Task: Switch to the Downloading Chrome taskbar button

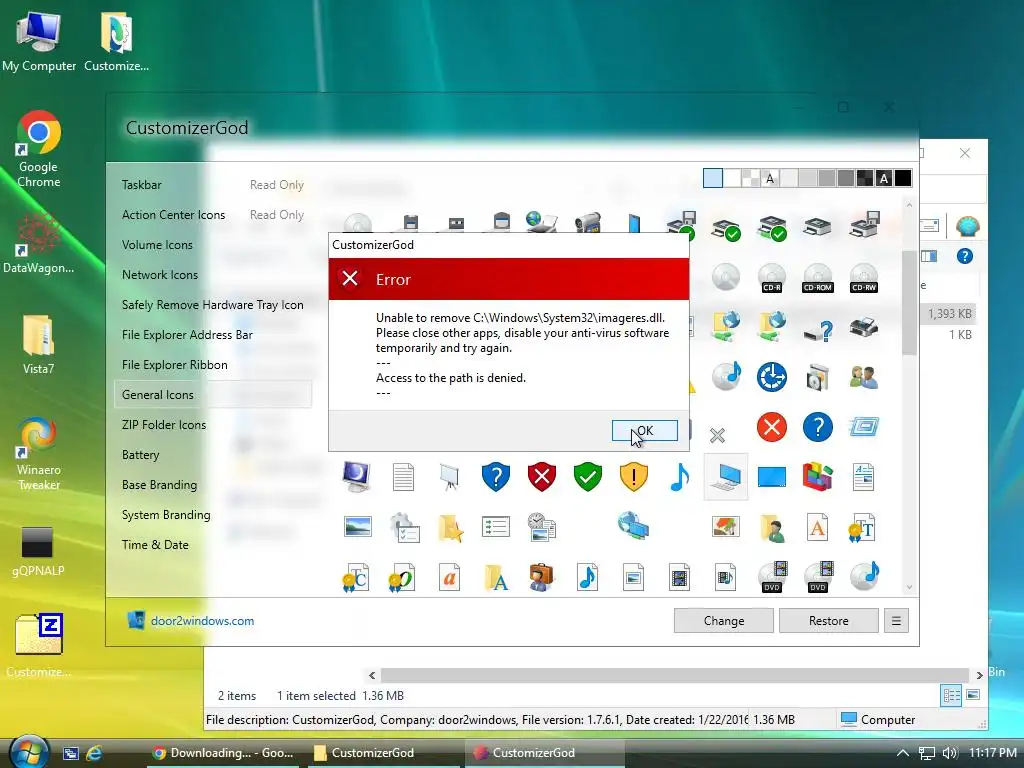Action: click(223, 753)
